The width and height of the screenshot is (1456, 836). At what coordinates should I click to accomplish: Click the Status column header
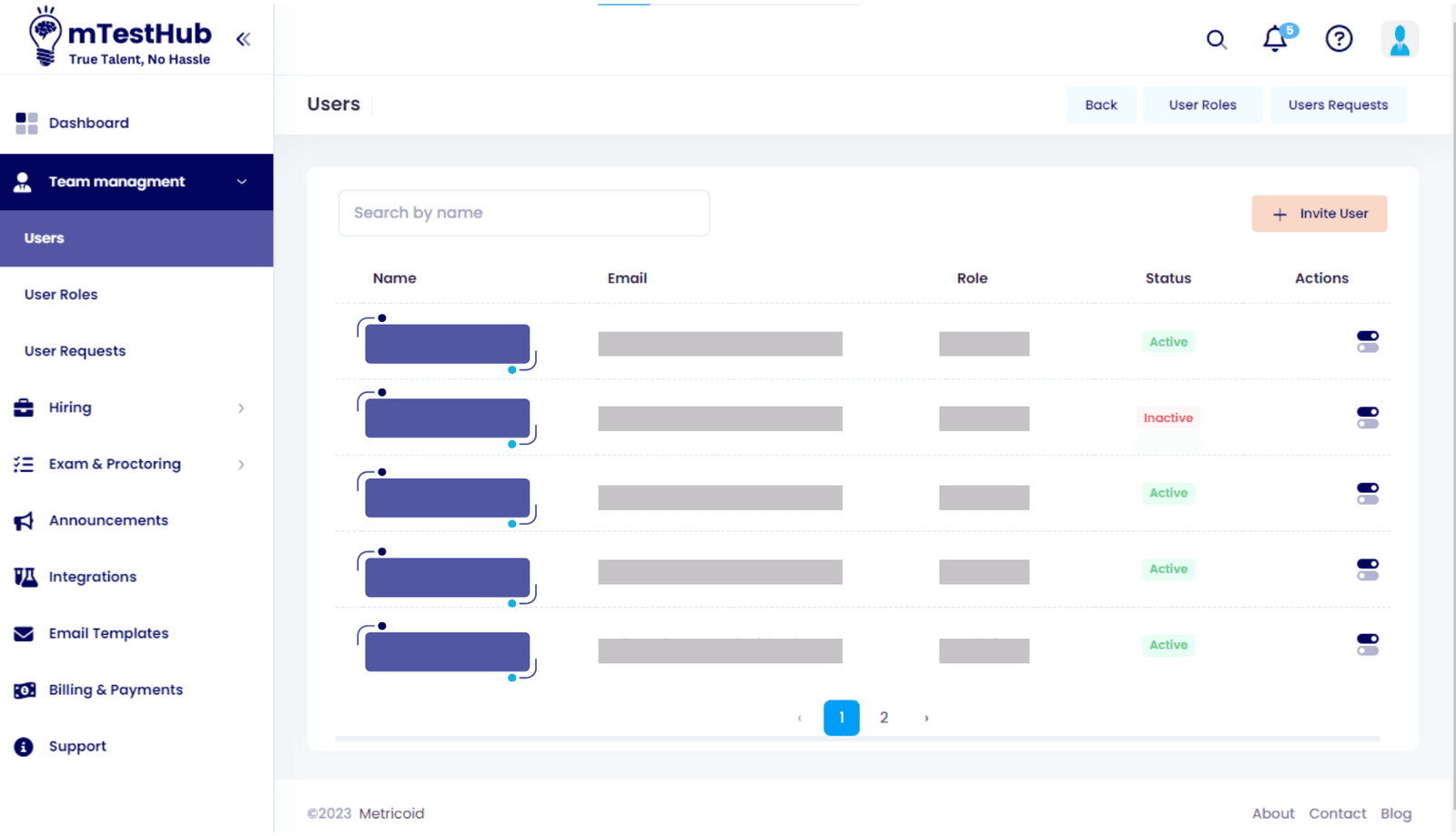pos(1168,278)
